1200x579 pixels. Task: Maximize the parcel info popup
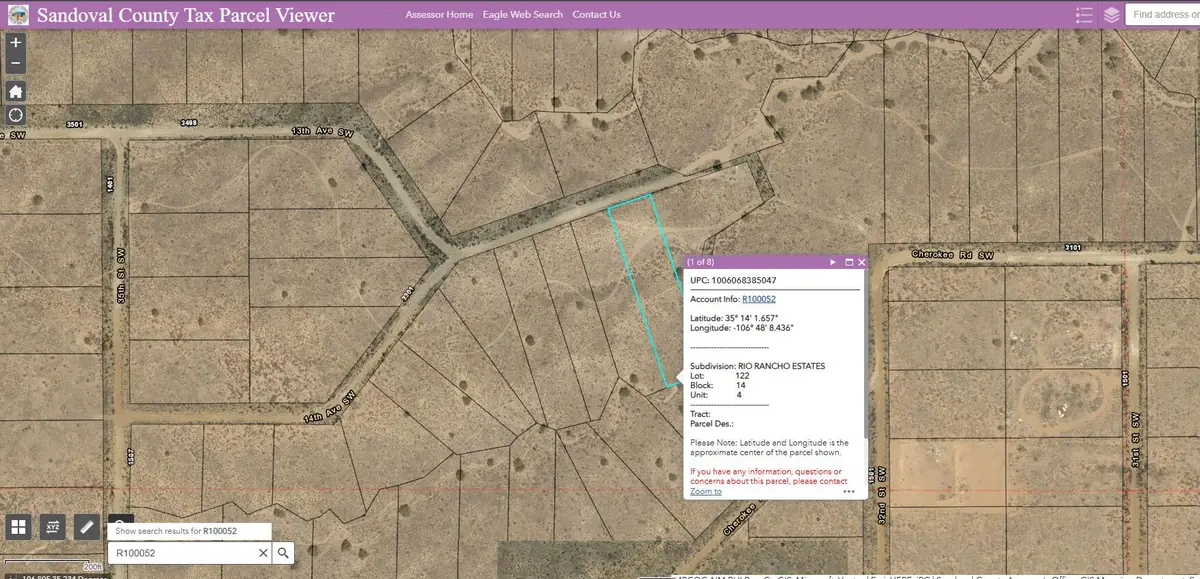coord(849,262)
